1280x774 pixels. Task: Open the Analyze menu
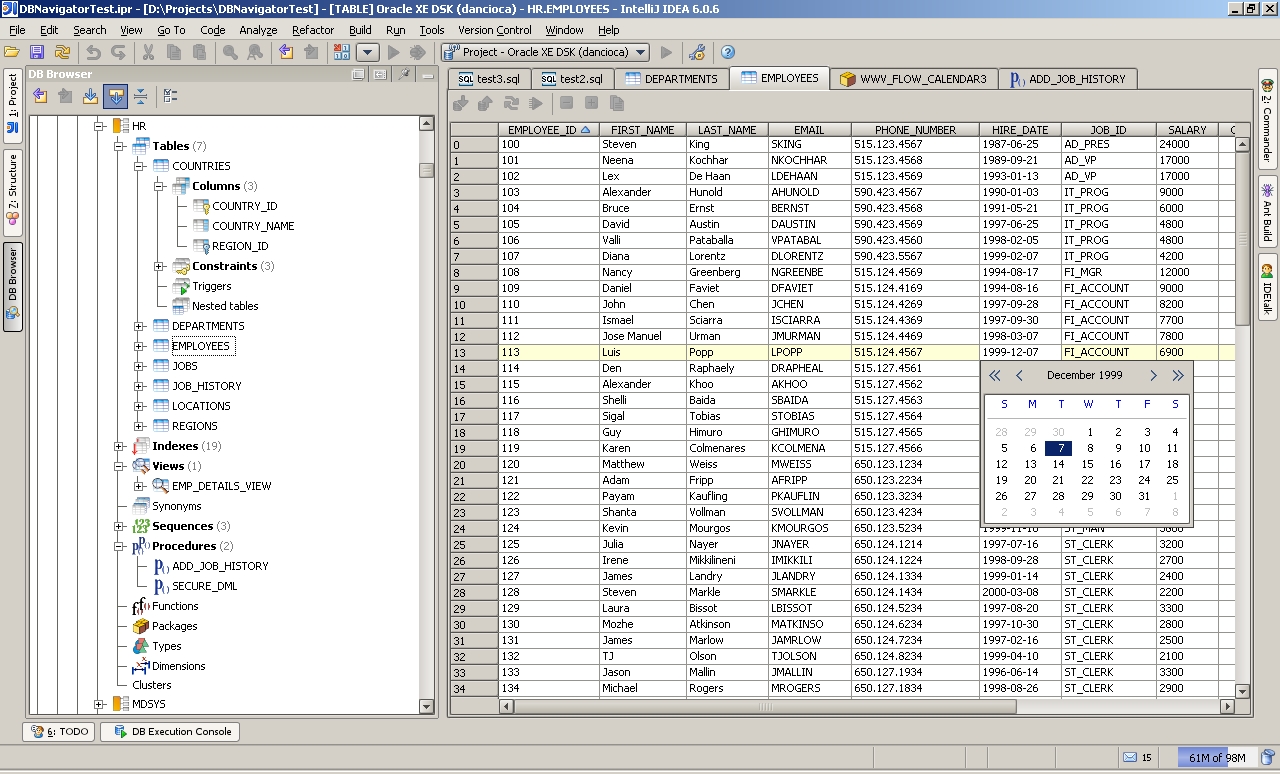point(258,30)
